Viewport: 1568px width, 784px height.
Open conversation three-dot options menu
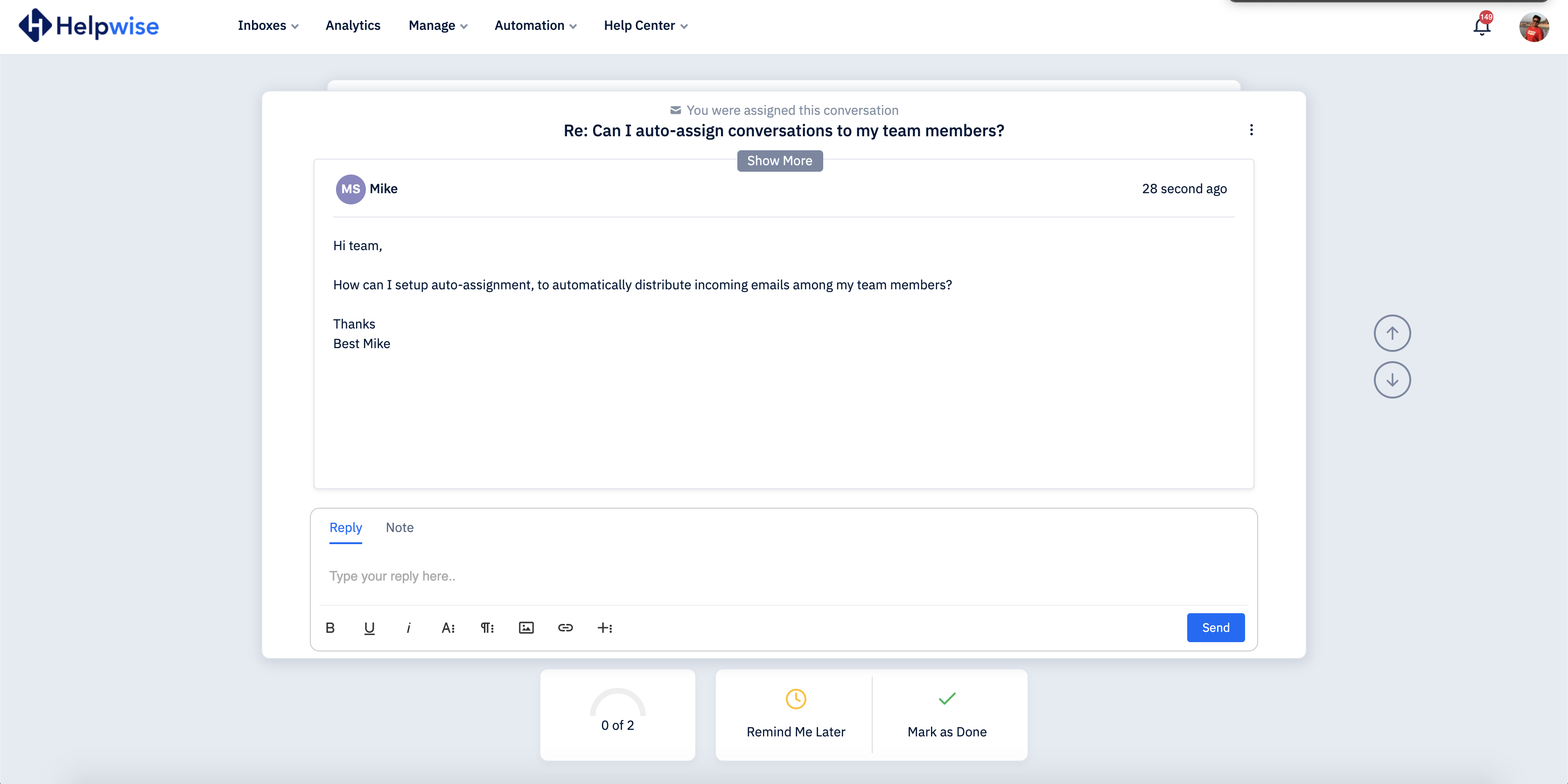[1251, 130]
